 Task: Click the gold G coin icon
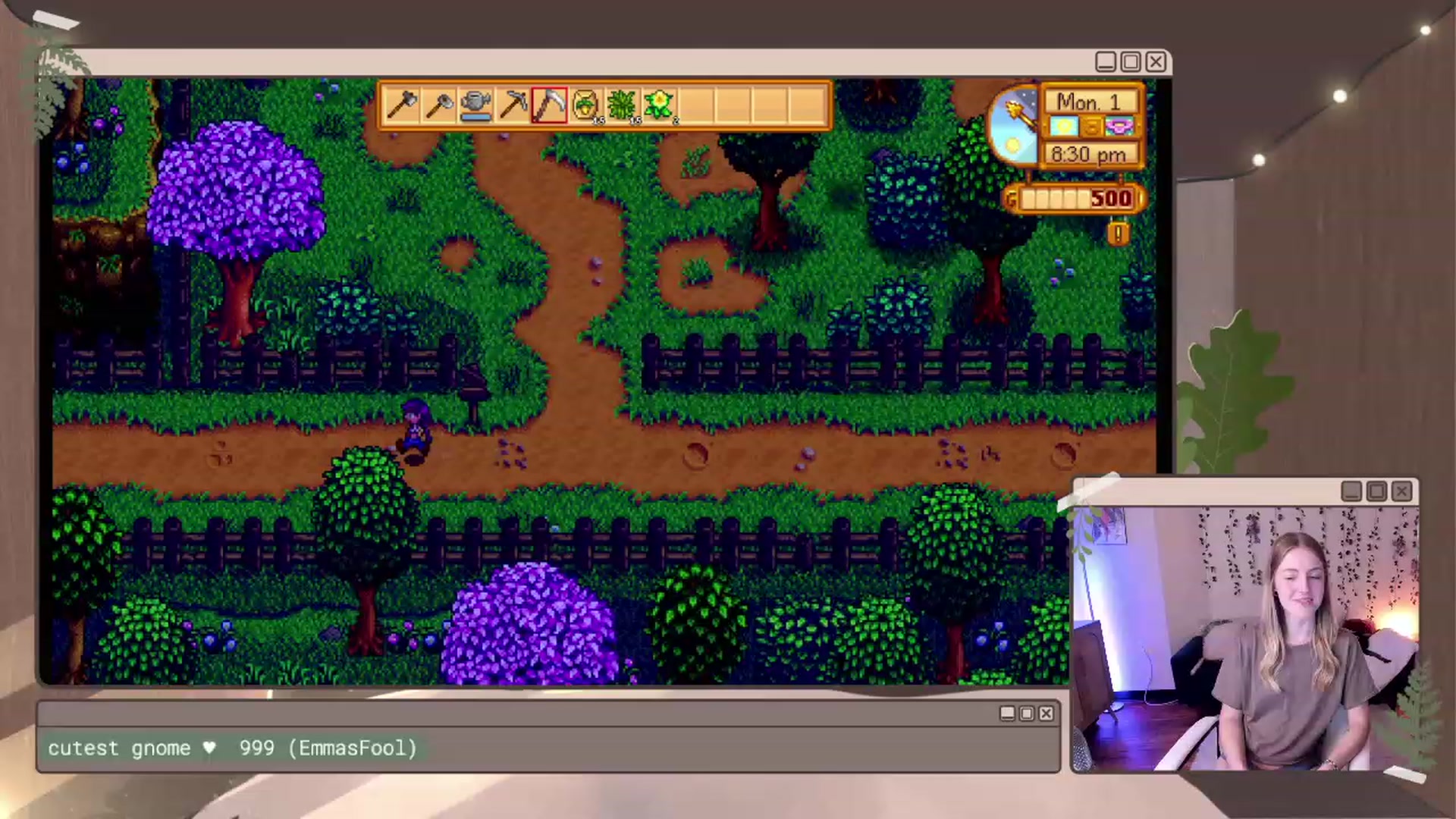[1011, 199]
